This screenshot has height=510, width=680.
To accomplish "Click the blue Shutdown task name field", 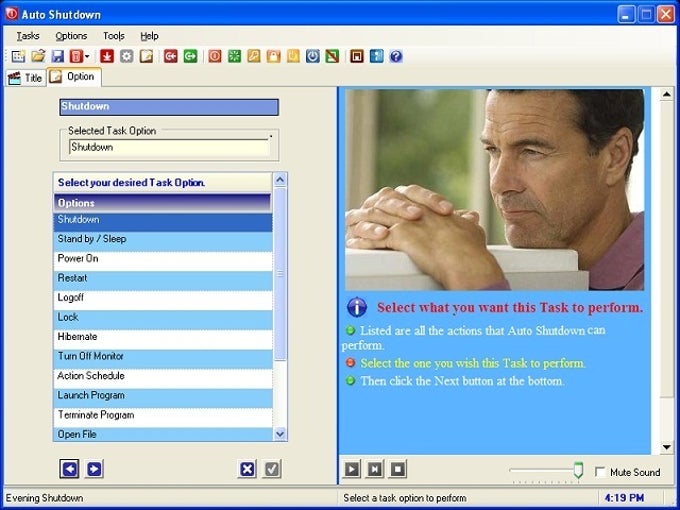I will click(x=169, y=107).
